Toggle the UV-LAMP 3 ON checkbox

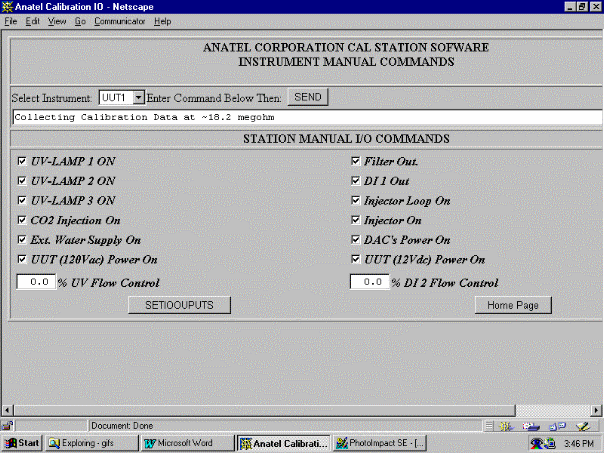point(22,200)
